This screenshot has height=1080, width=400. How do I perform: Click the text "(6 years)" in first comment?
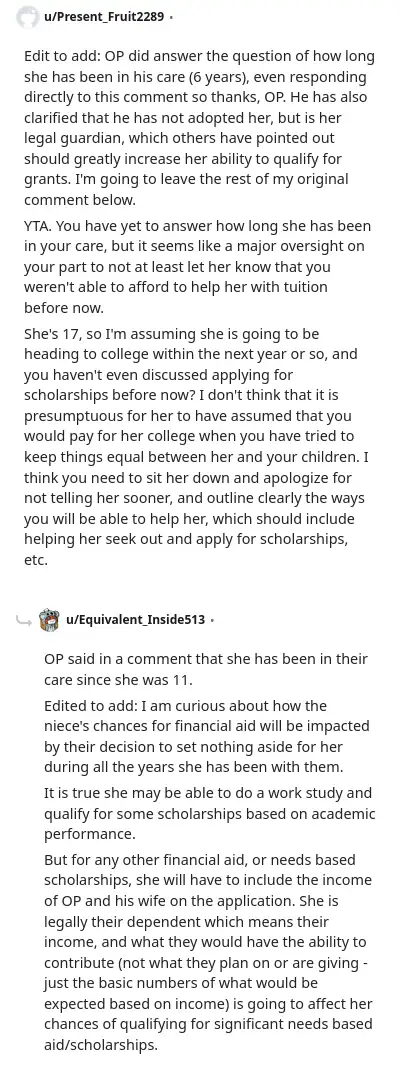(206, 76)
